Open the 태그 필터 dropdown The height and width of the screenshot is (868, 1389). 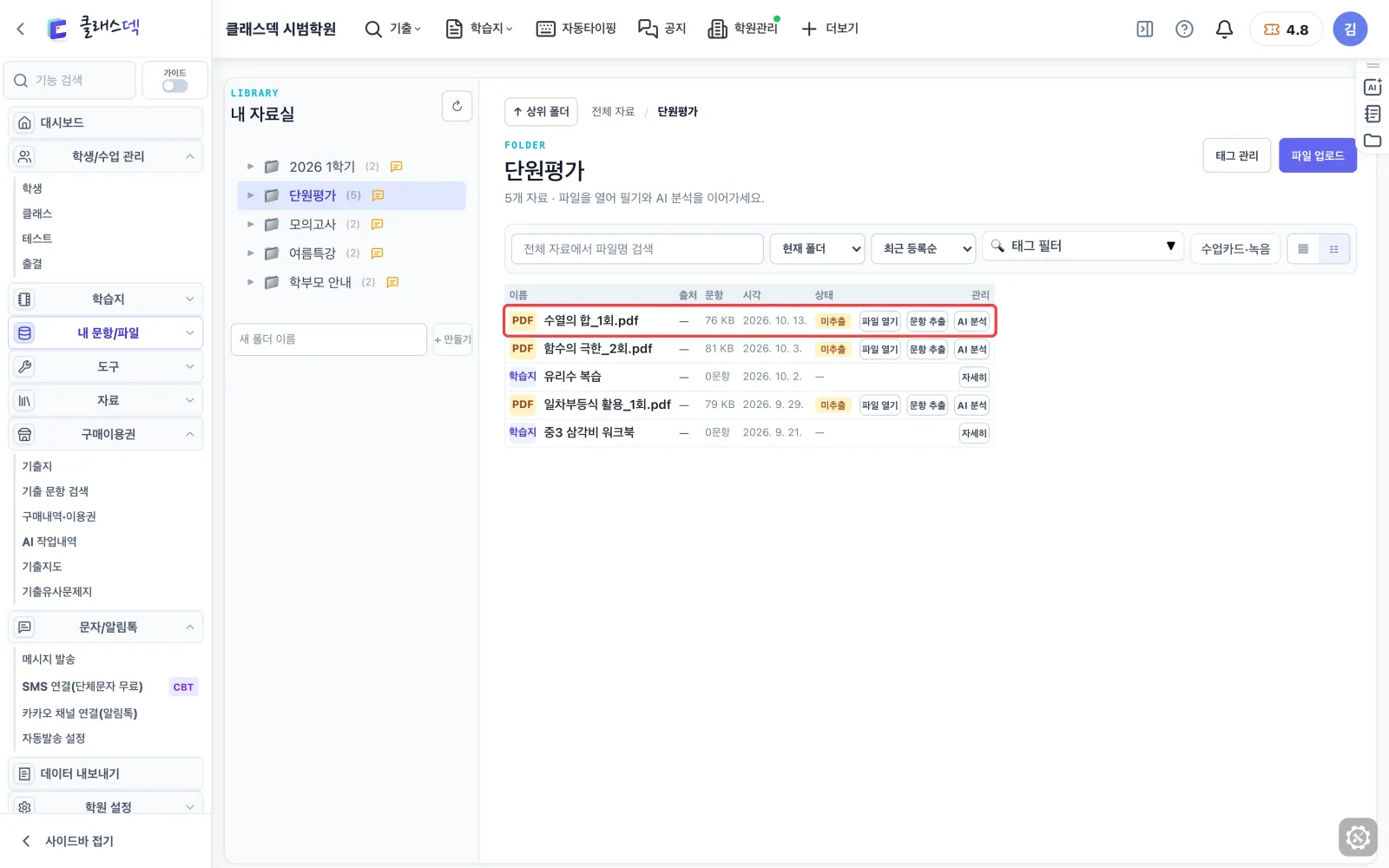coord(1083,247)
